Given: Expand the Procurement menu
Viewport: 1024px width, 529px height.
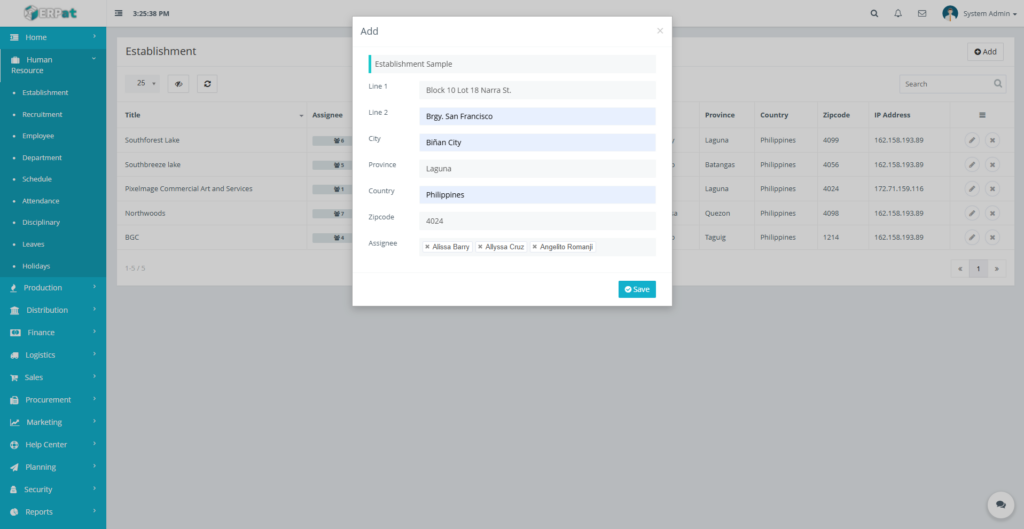Looking at the screenshot, I should 53,400.
